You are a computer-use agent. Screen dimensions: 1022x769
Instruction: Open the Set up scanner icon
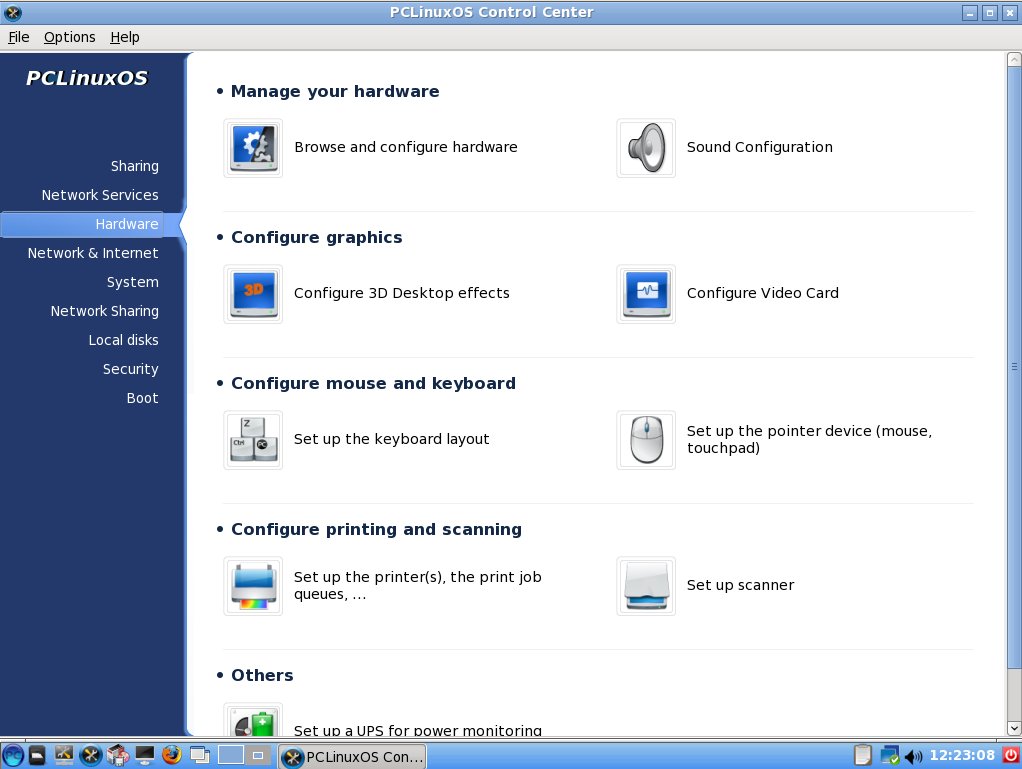click(646, 586)
